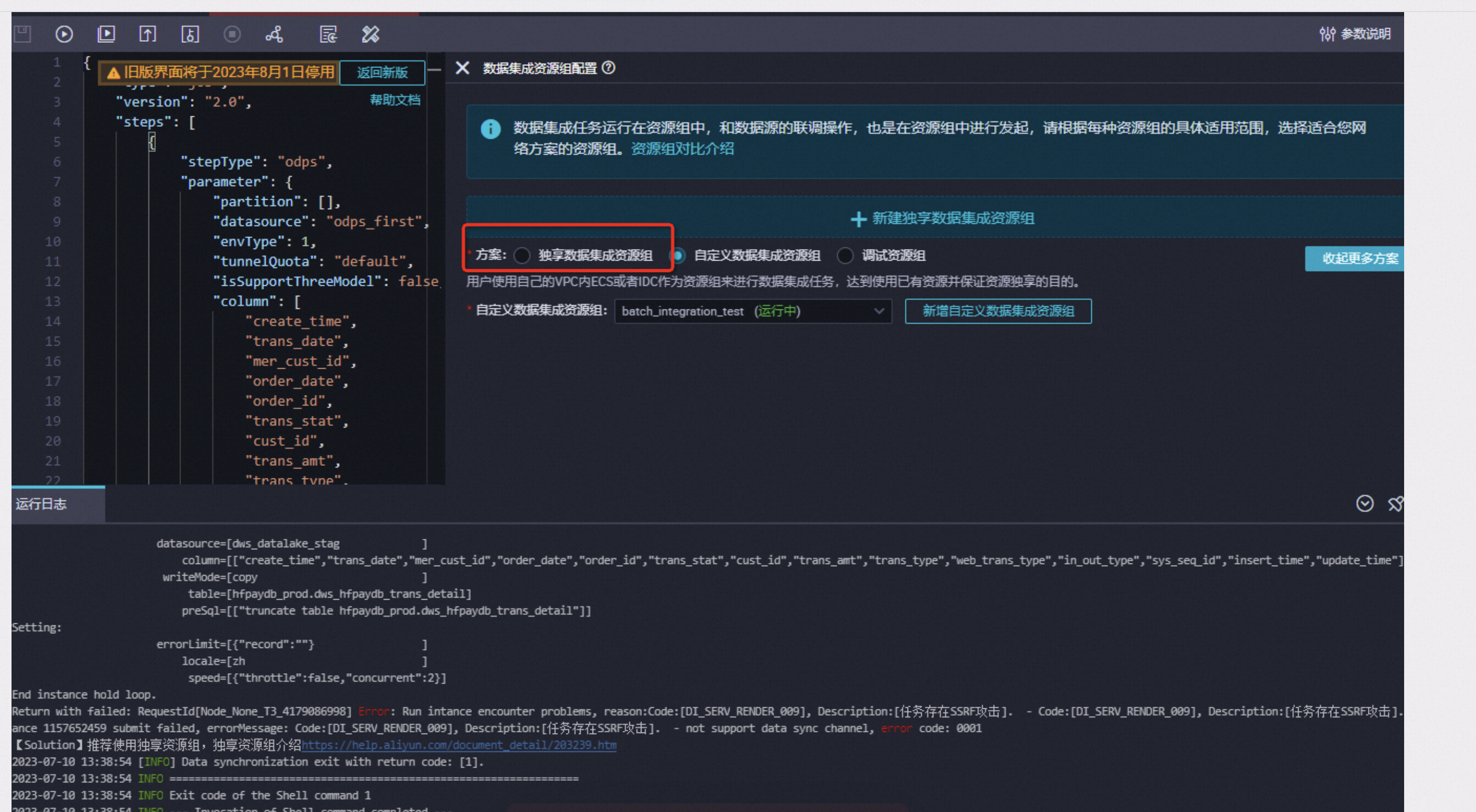Click 返回新版 button
The width and height of the screenshot is (1476, 812).
[x=382, y=72]
